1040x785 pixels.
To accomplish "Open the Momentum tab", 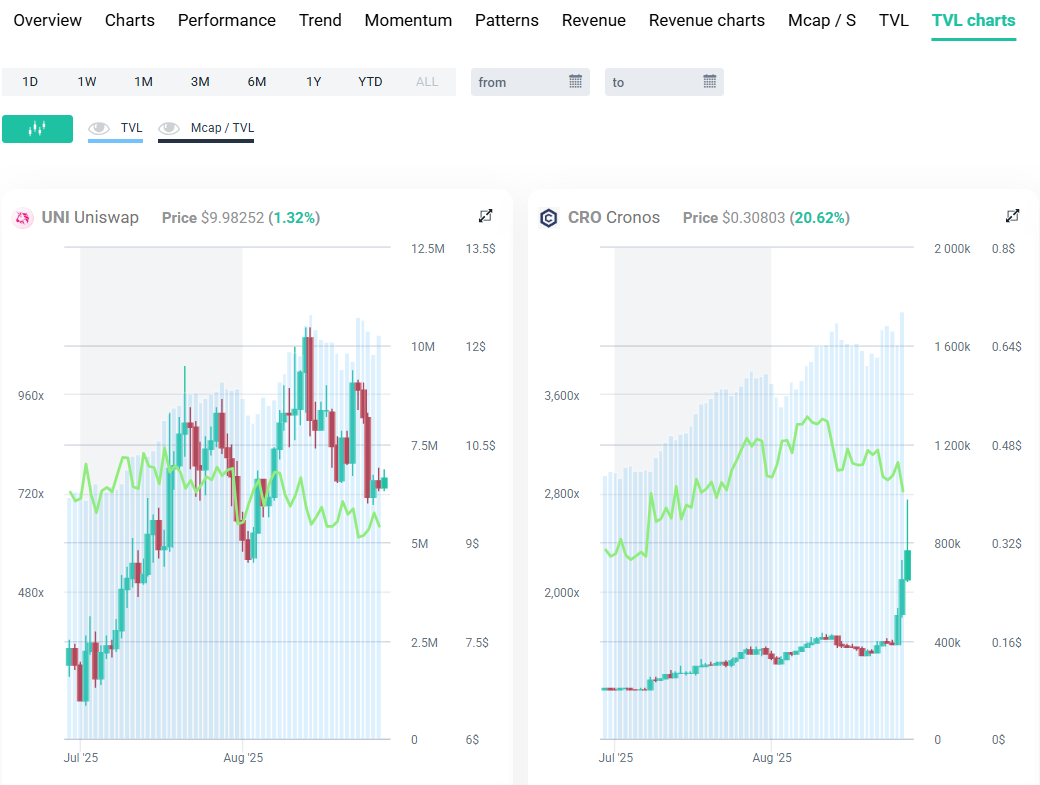I will (x=408, y=20).
